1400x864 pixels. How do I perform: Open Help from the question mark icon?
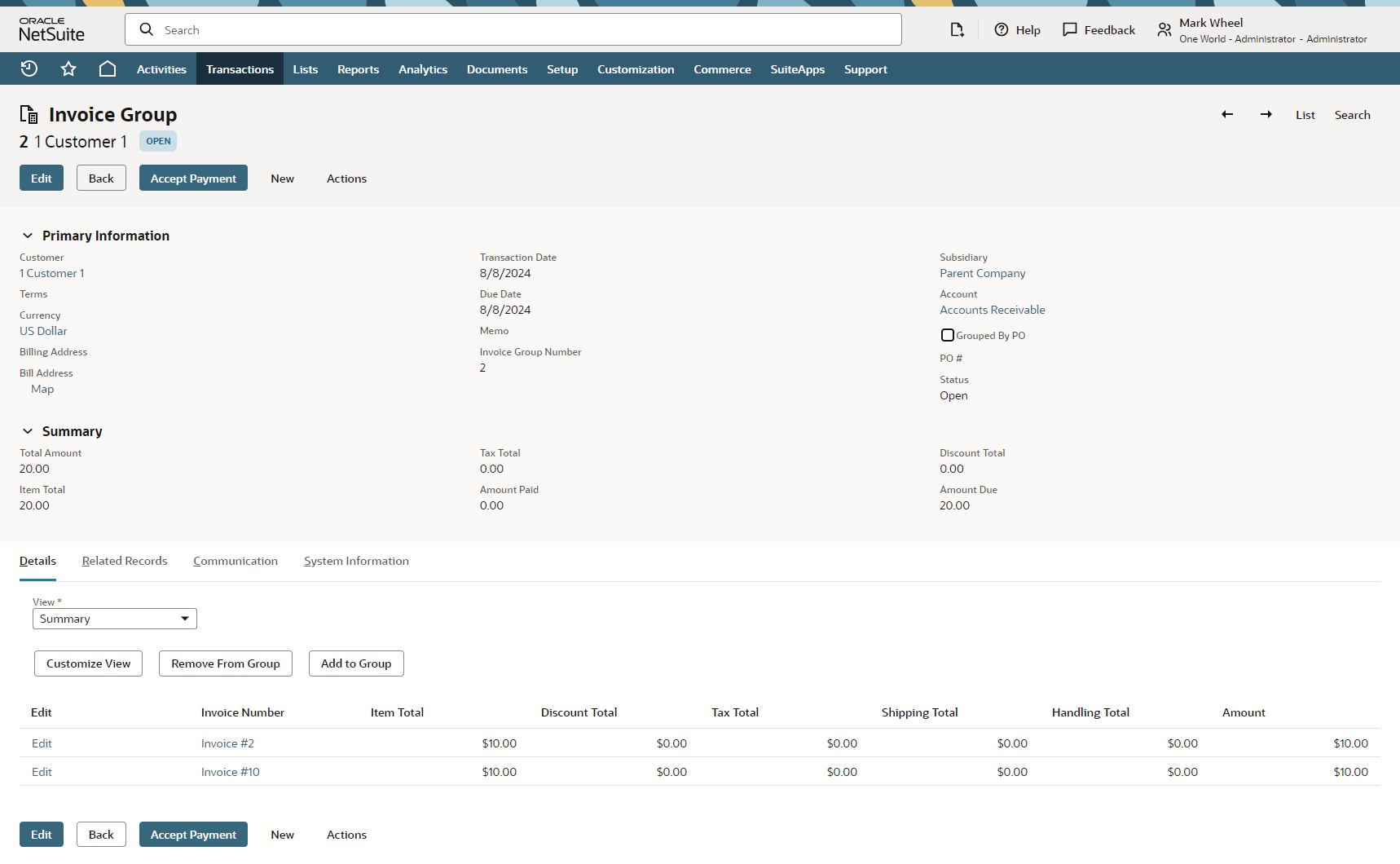tap(1002, 29)
